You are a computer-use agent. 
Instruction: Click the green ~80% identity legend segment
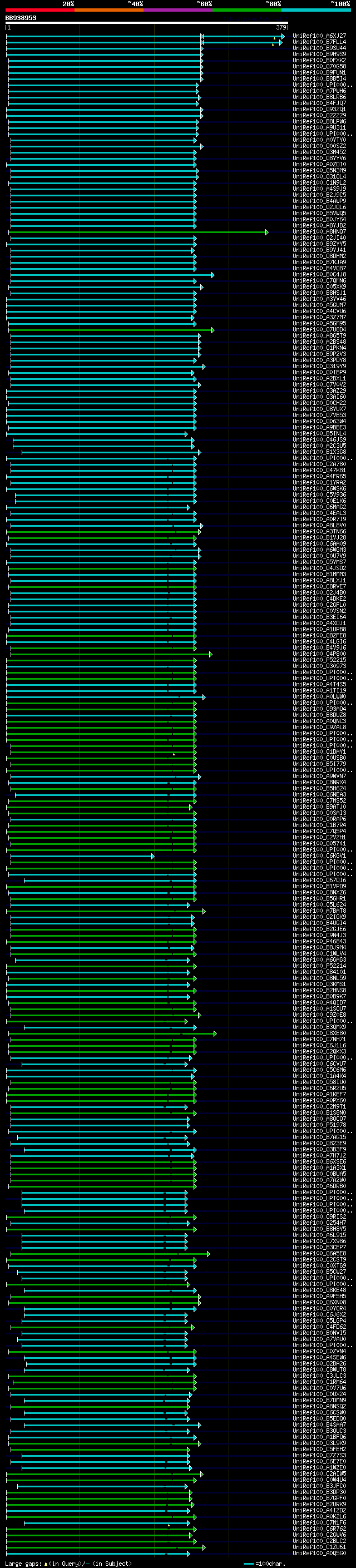tap(247, 10)
